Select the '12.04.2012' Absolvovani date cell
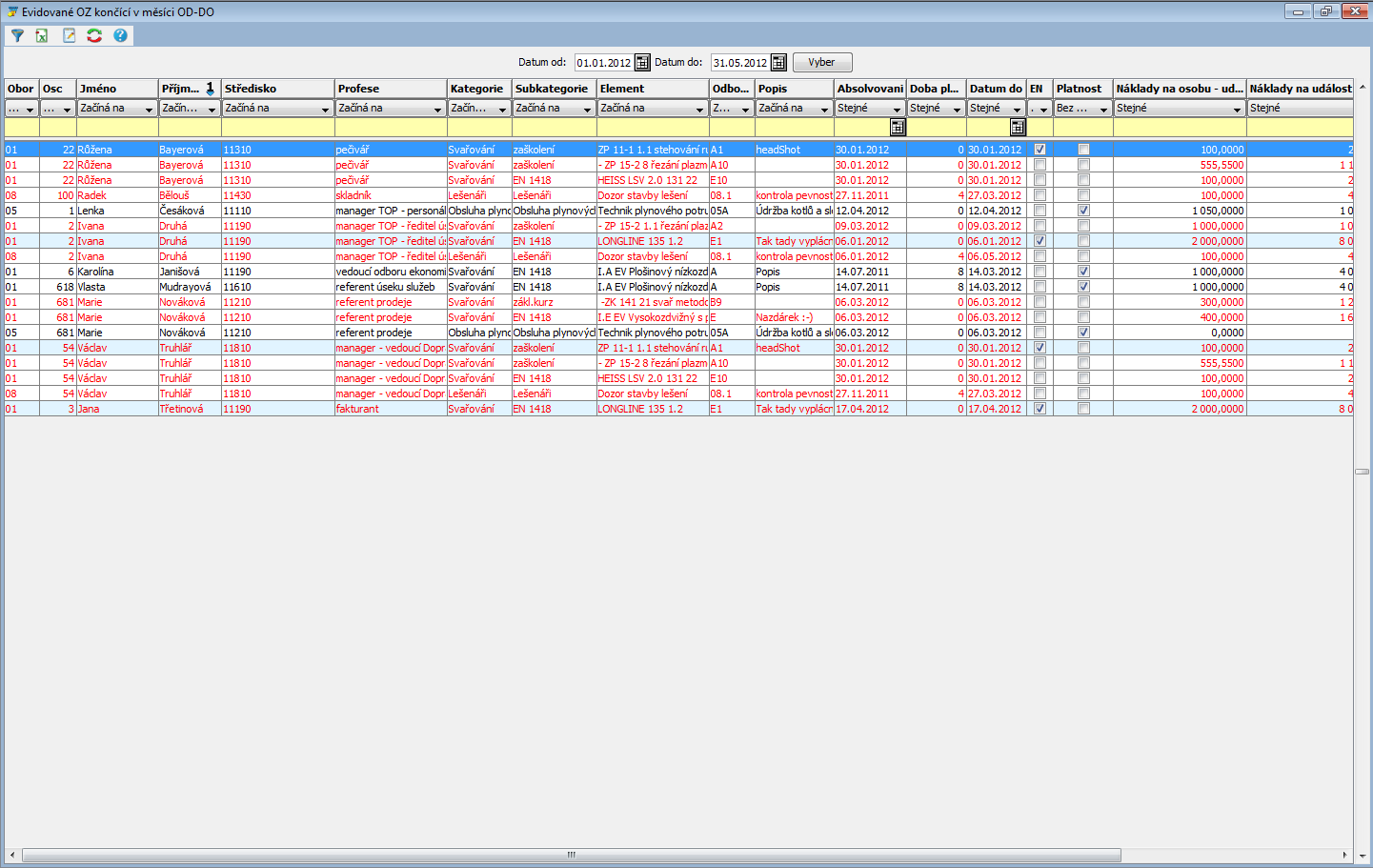 (870, 211)
